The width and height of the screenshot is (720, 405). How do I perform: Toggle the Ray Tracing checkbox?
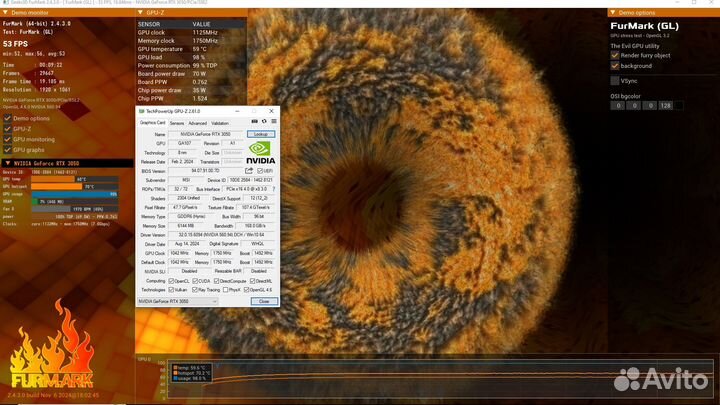click(195, 290)
